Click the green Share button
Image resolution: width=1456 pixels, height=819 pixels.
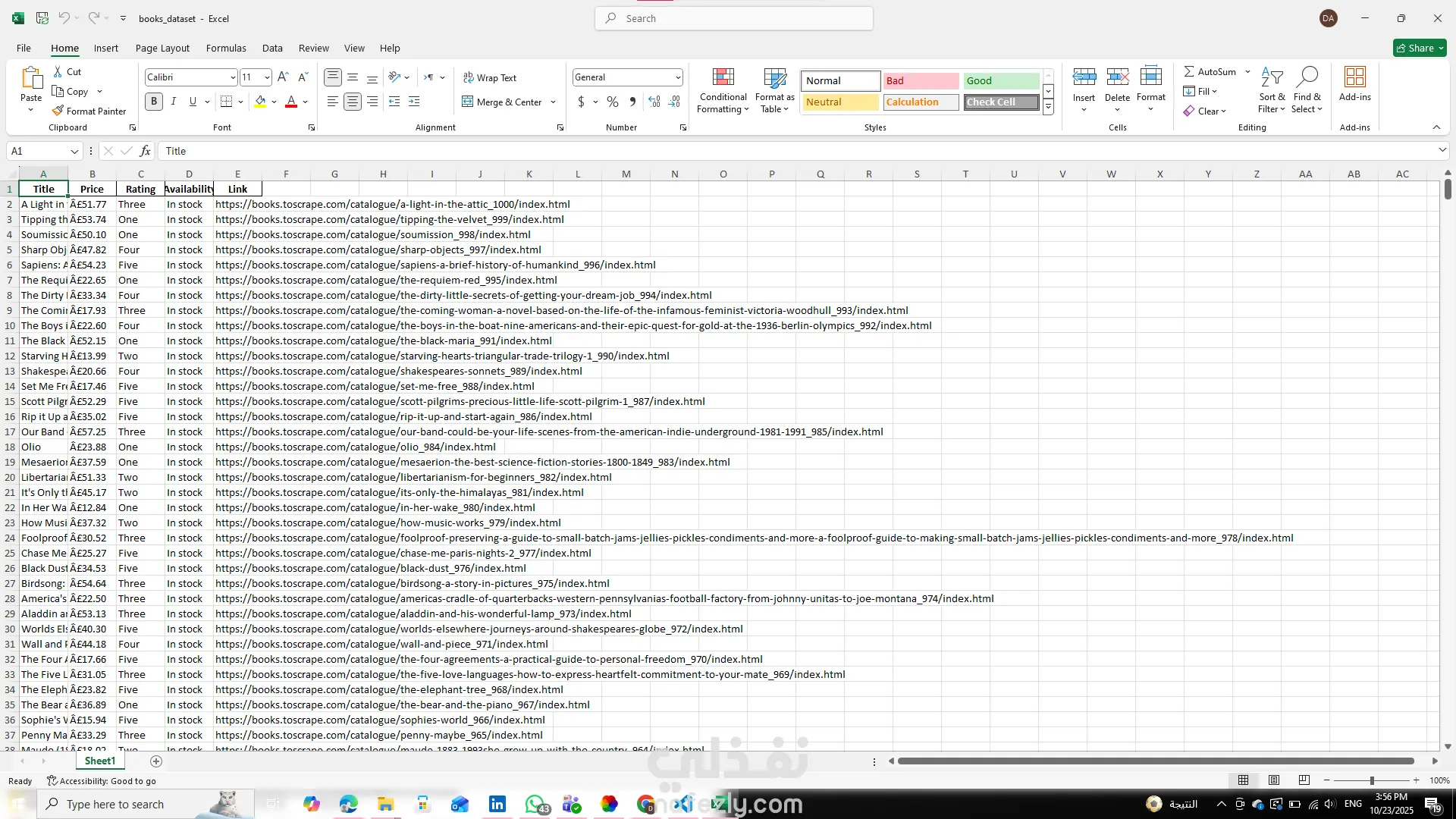(x=1419, y=48)
